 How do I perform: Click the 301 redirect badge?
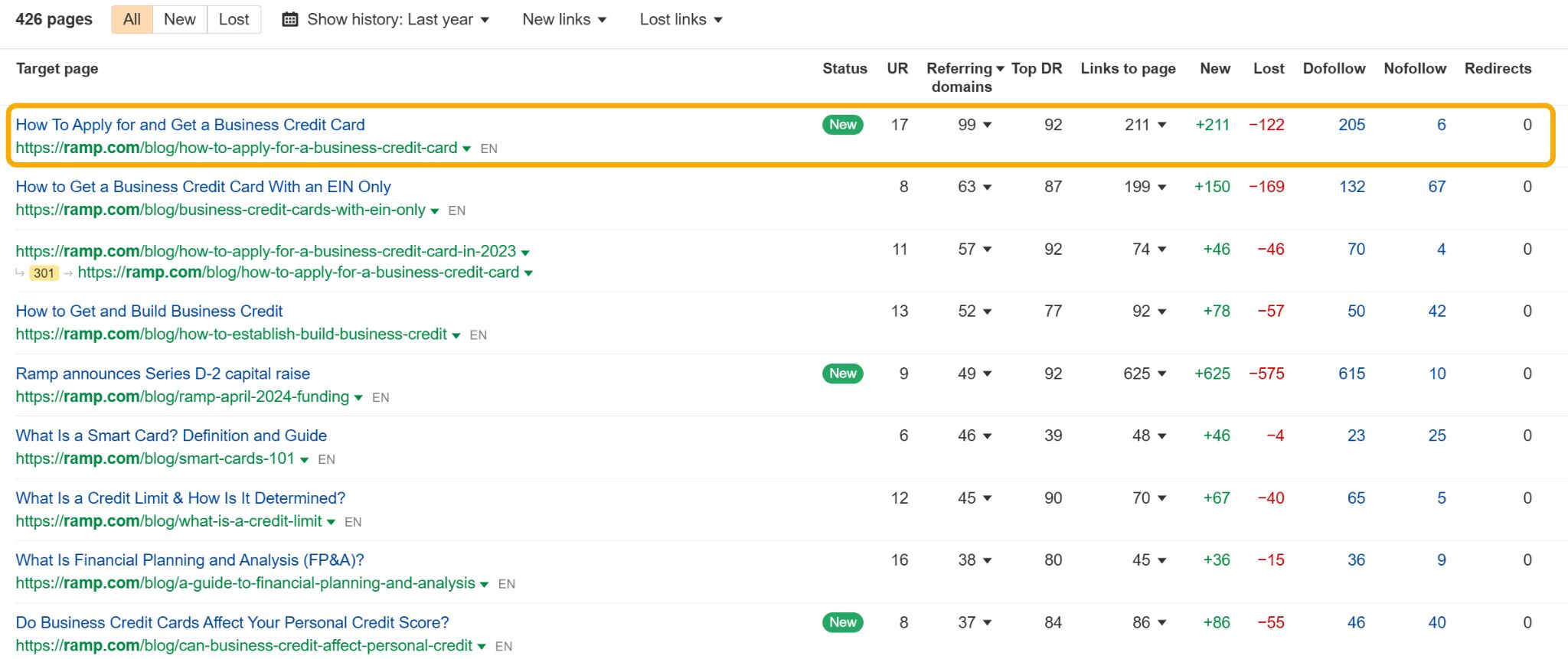(x=44, y=273)
